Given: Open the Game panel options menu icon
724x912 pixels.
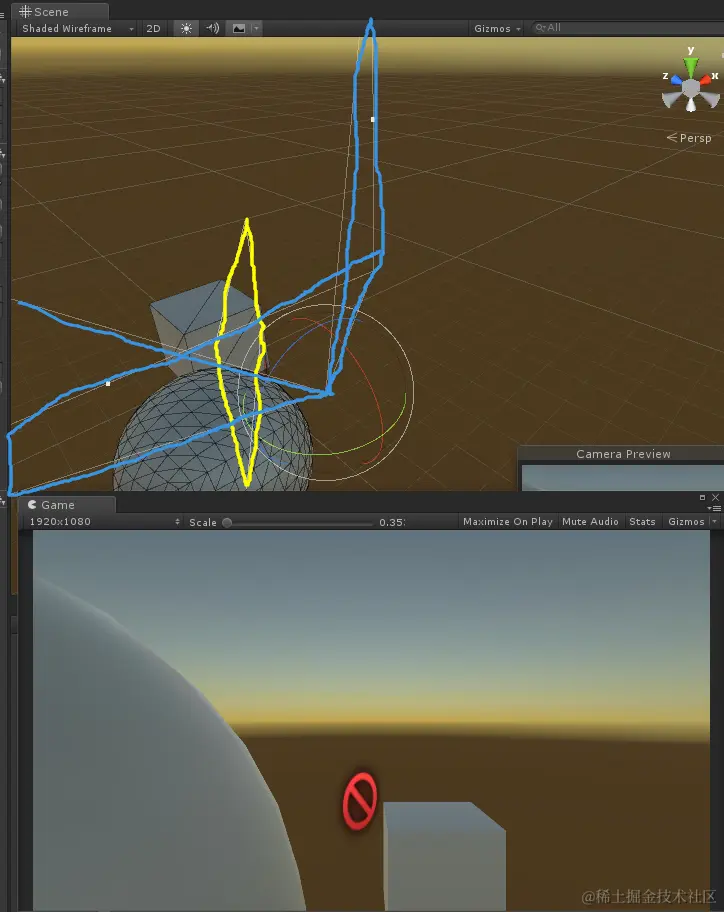Looking at the screenshot, I should click(715, 508).
